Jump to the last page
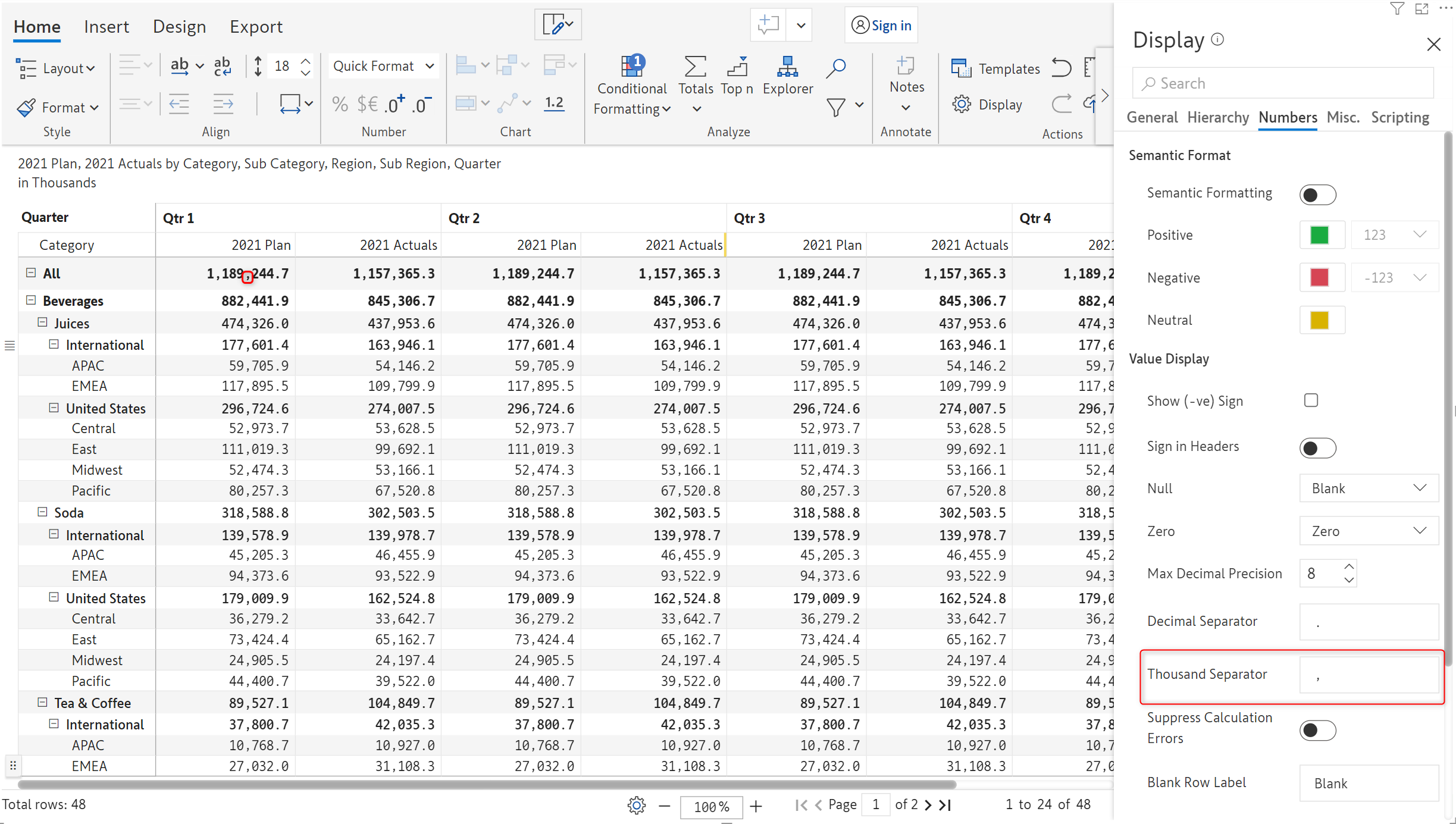The image size is (1456, 824). pos(945,805)
